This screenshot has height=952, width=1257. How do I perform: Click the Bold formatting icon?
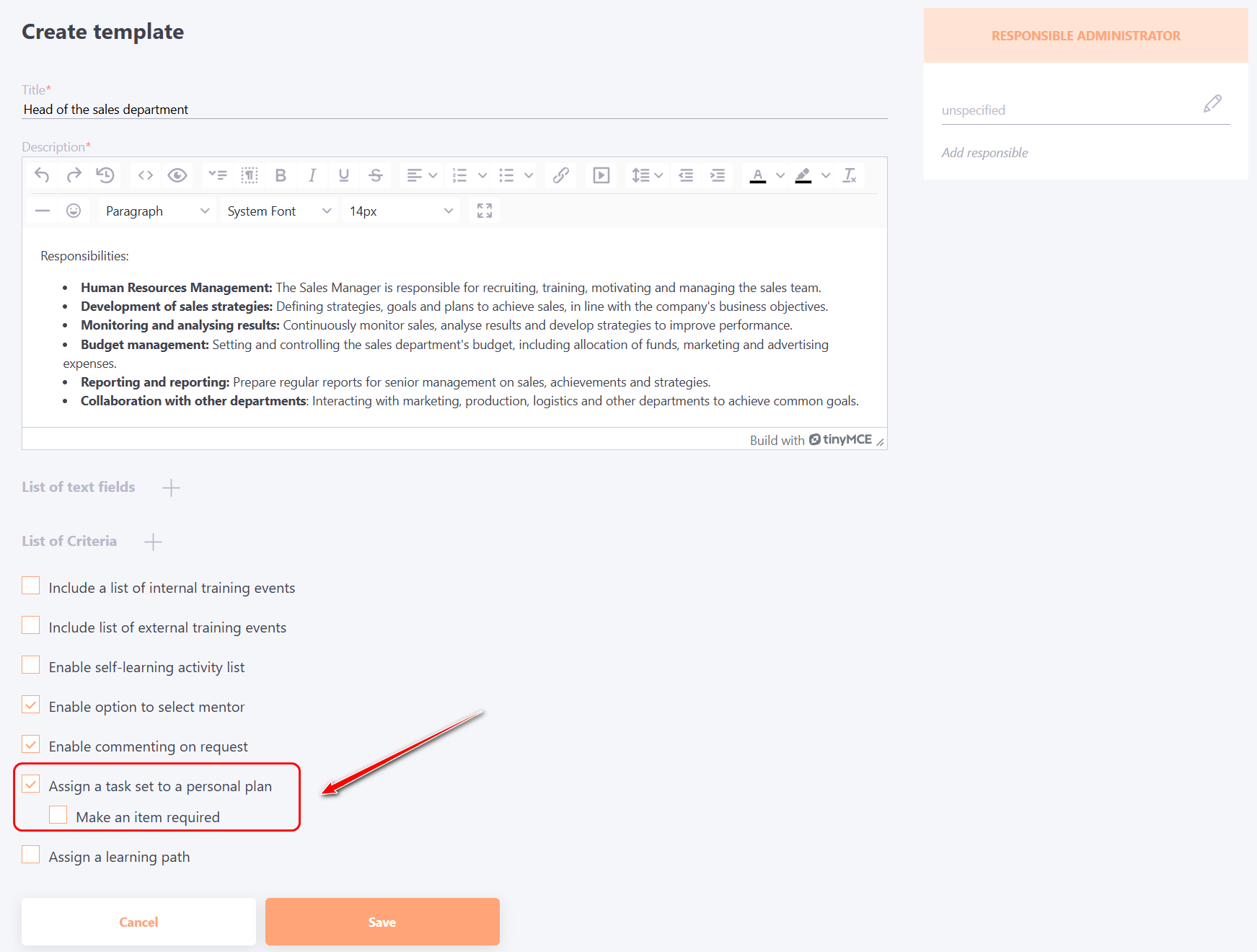tap(281, 175)
